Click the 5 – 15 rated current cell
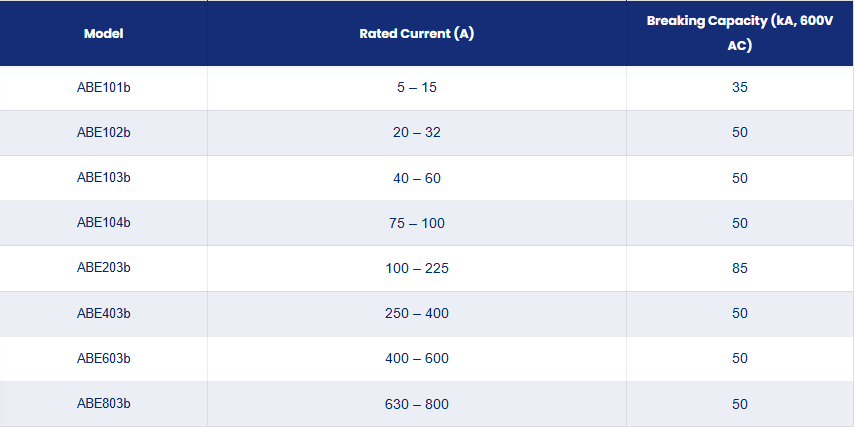The width and height of the screenshot is (854, 427). pyautogui.click(x=417, y=88)
